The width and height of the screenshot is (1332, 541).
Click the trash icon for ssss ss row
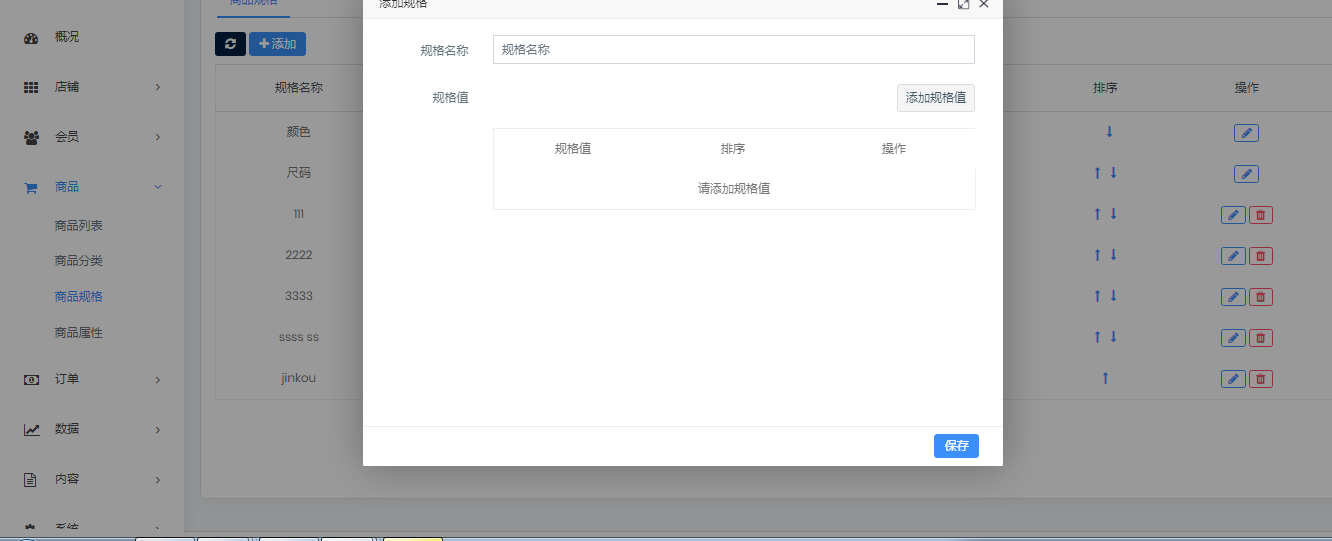(x=1260, y=339)
